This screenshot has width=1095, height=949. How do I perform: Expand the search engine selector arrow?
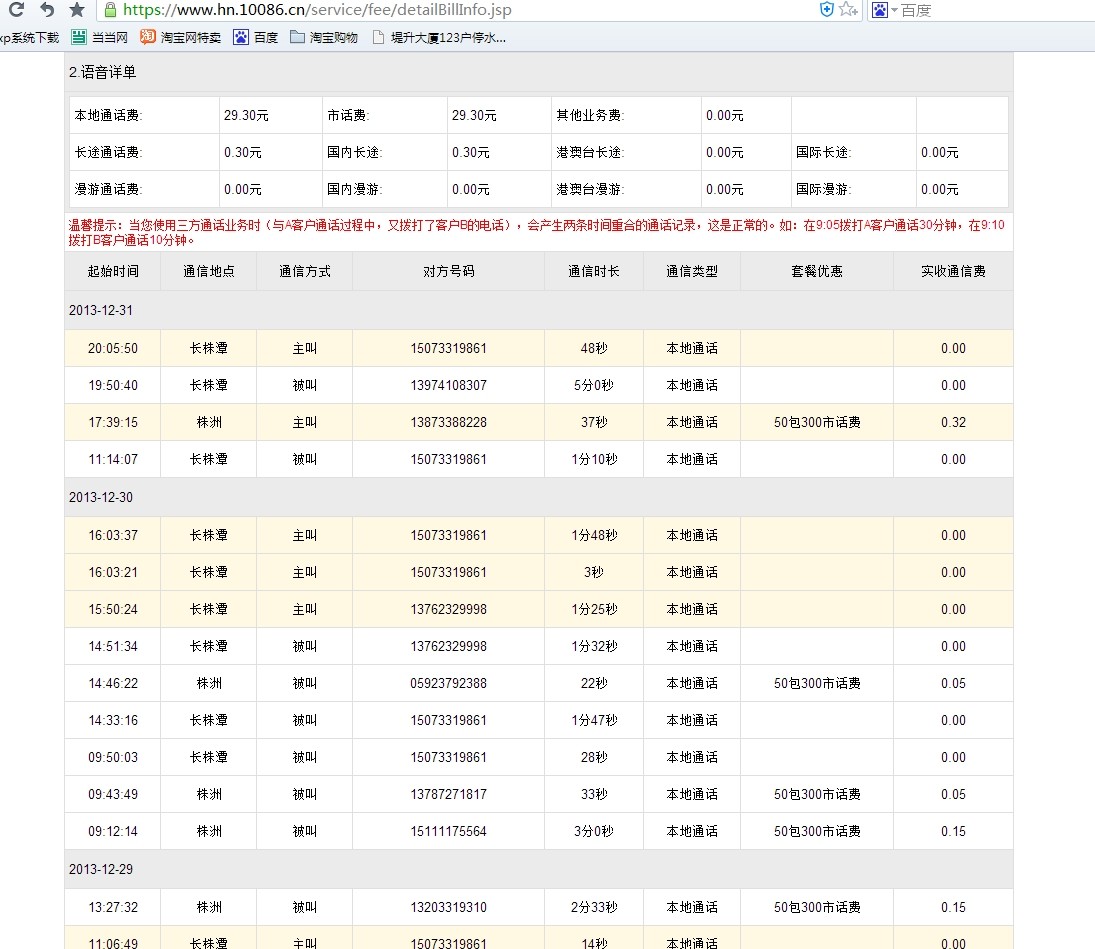tap(894, 10)
